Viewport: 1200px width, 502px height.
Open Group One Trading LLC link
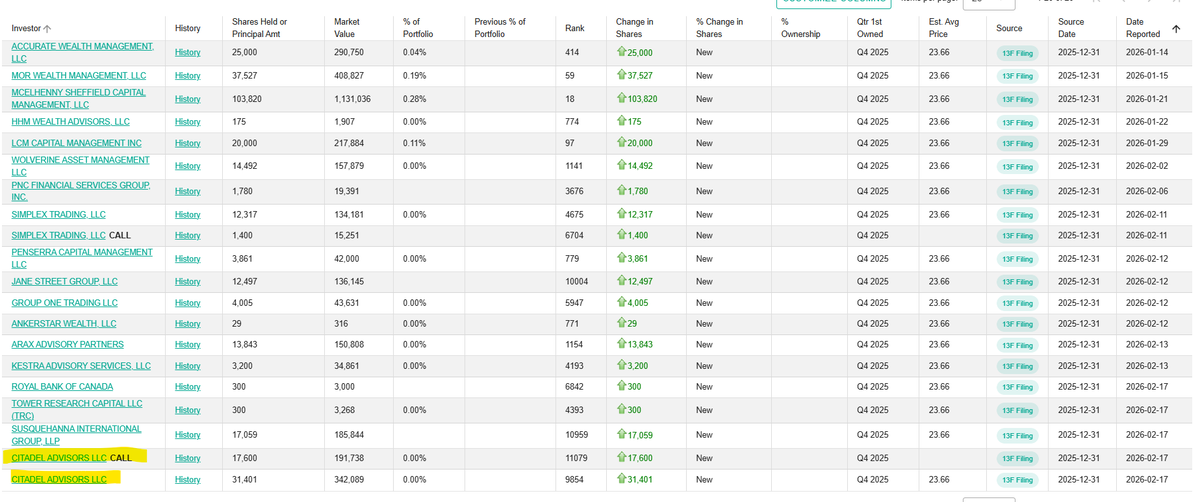point(64,302)
